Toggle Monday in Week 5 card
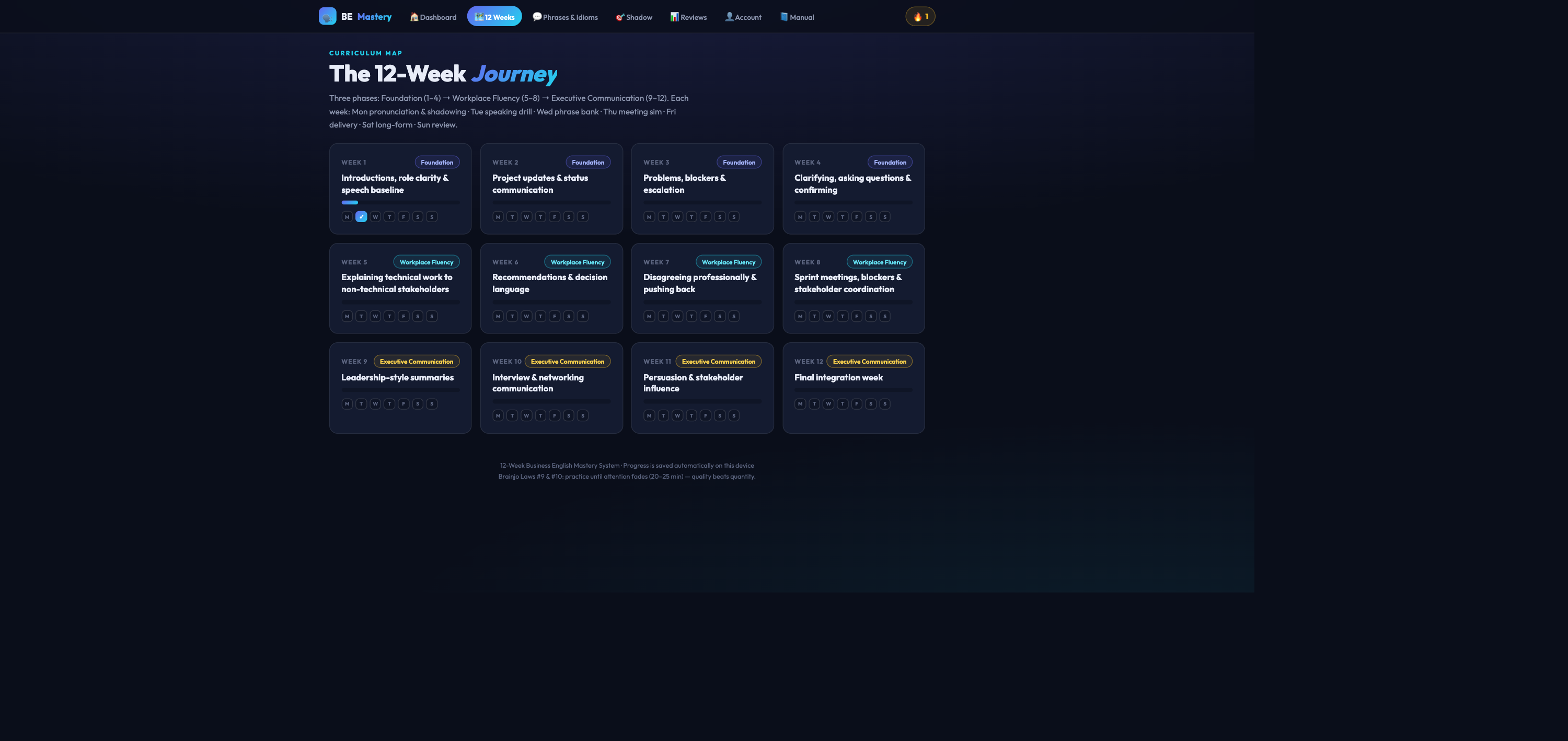Image resolution: width=1568 pixels, height=741 pixels. pyautogui.click(x=347, y=316)
